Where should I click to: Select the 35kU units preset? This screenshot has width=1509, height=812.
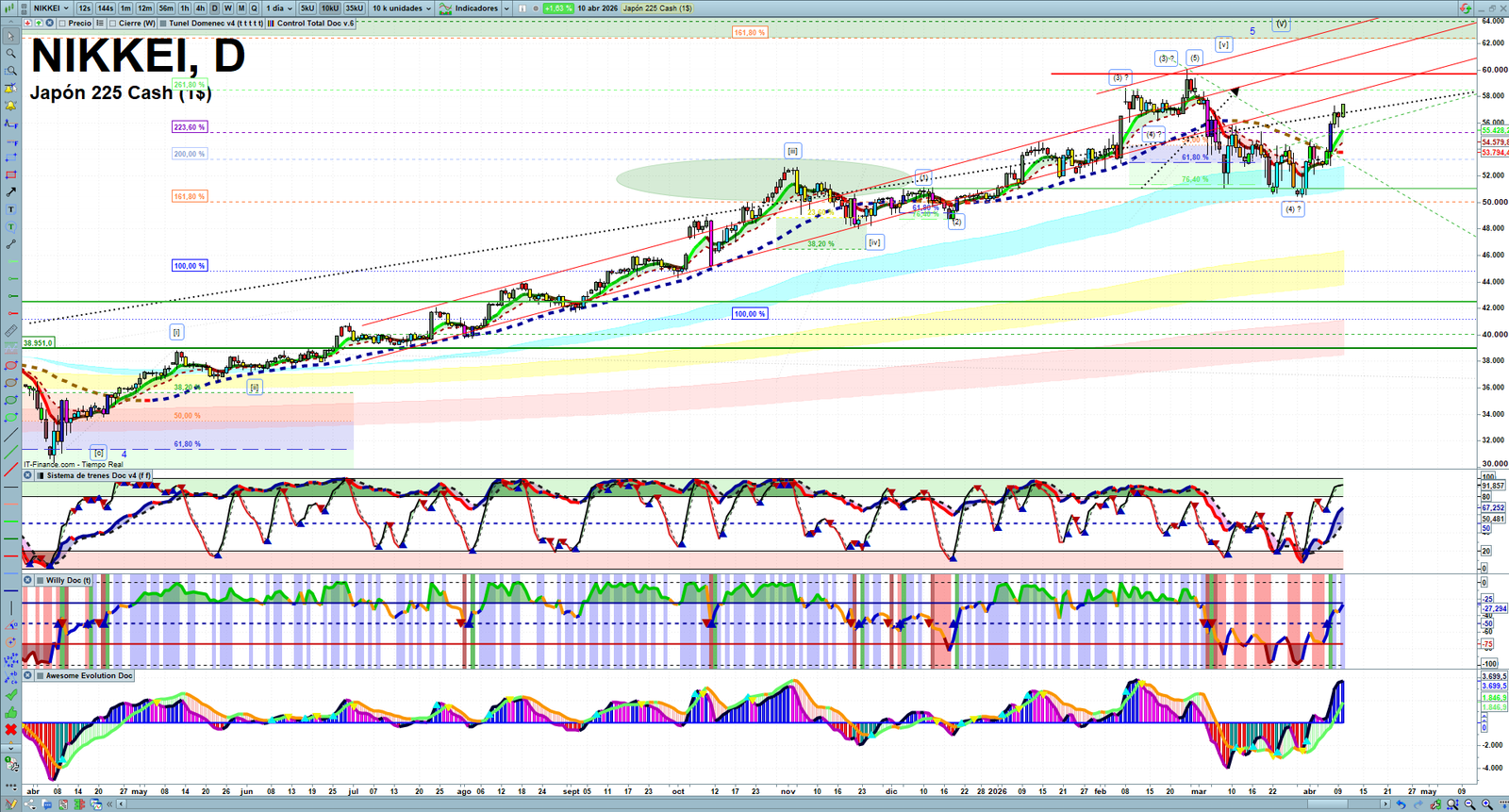pos(355,8)
